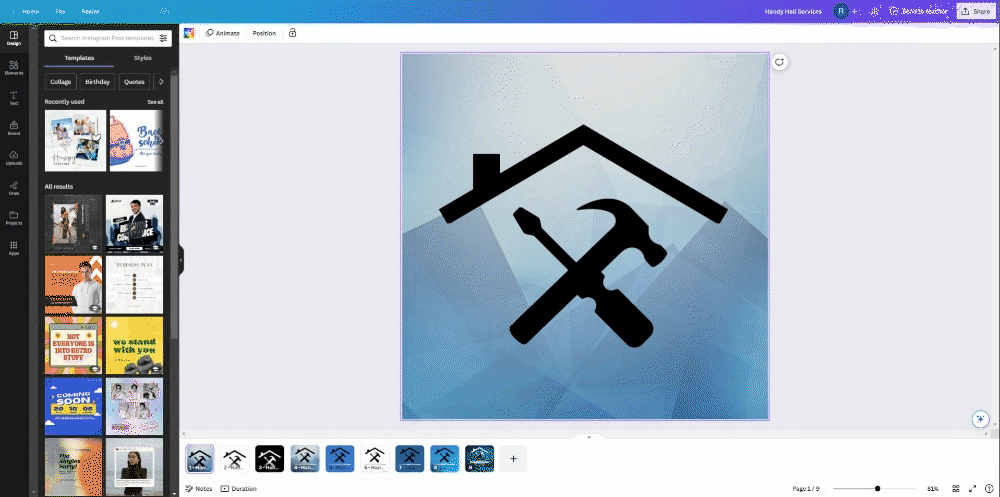The width and height of the screenshot is (1000, 497).
Task: Click the Share button
Action: 976,11
